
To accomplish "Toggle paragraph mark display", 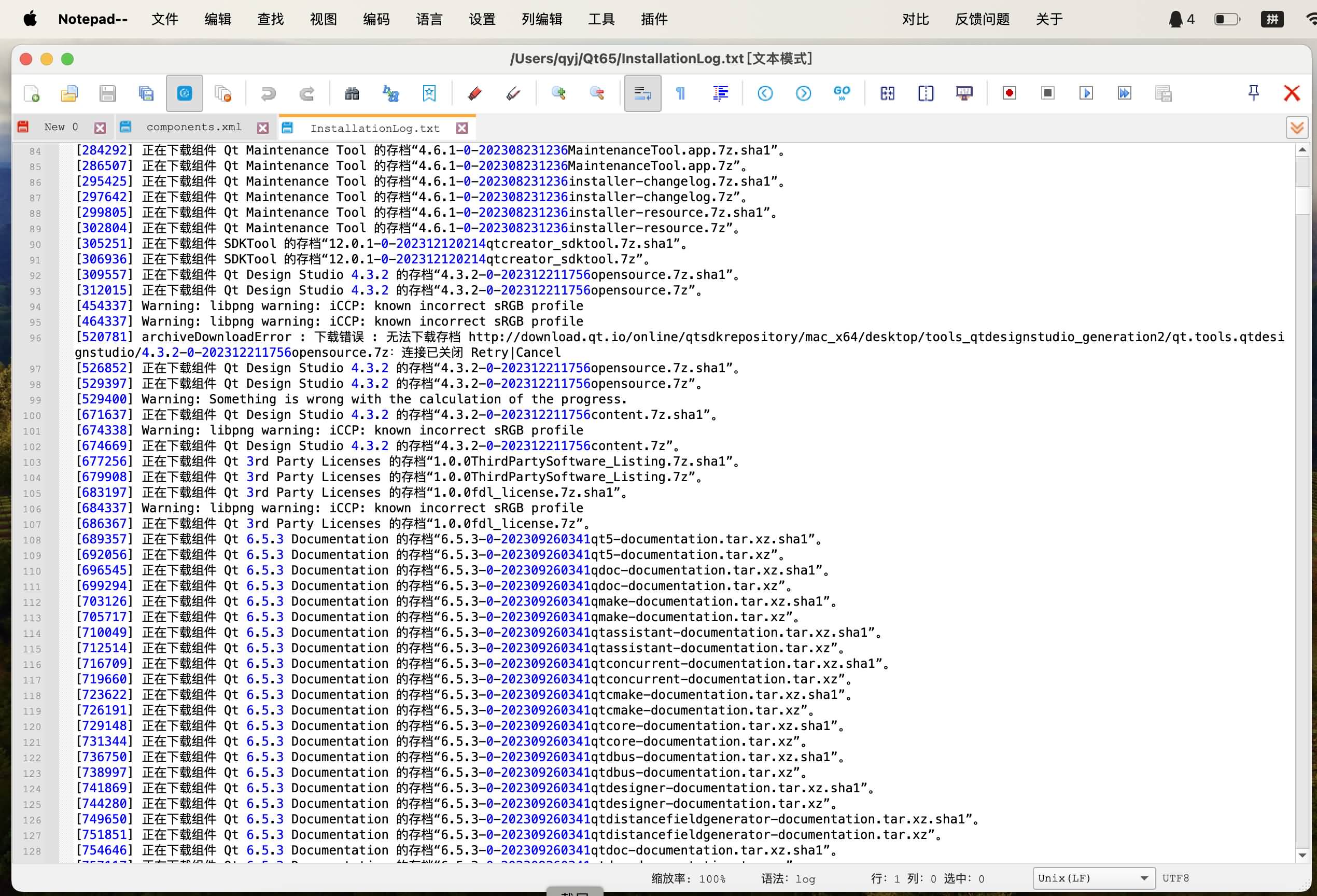I will tap(681, 93).
